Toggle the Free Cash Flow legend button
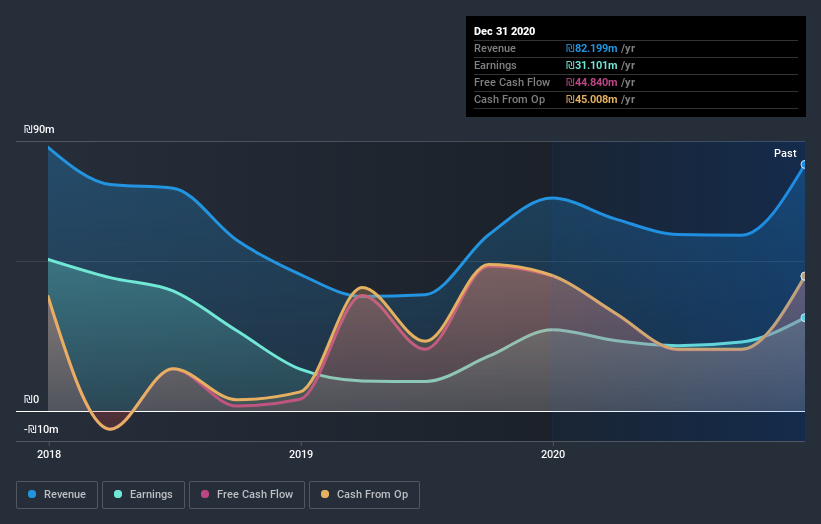821x524 pixels. point(247,495)
